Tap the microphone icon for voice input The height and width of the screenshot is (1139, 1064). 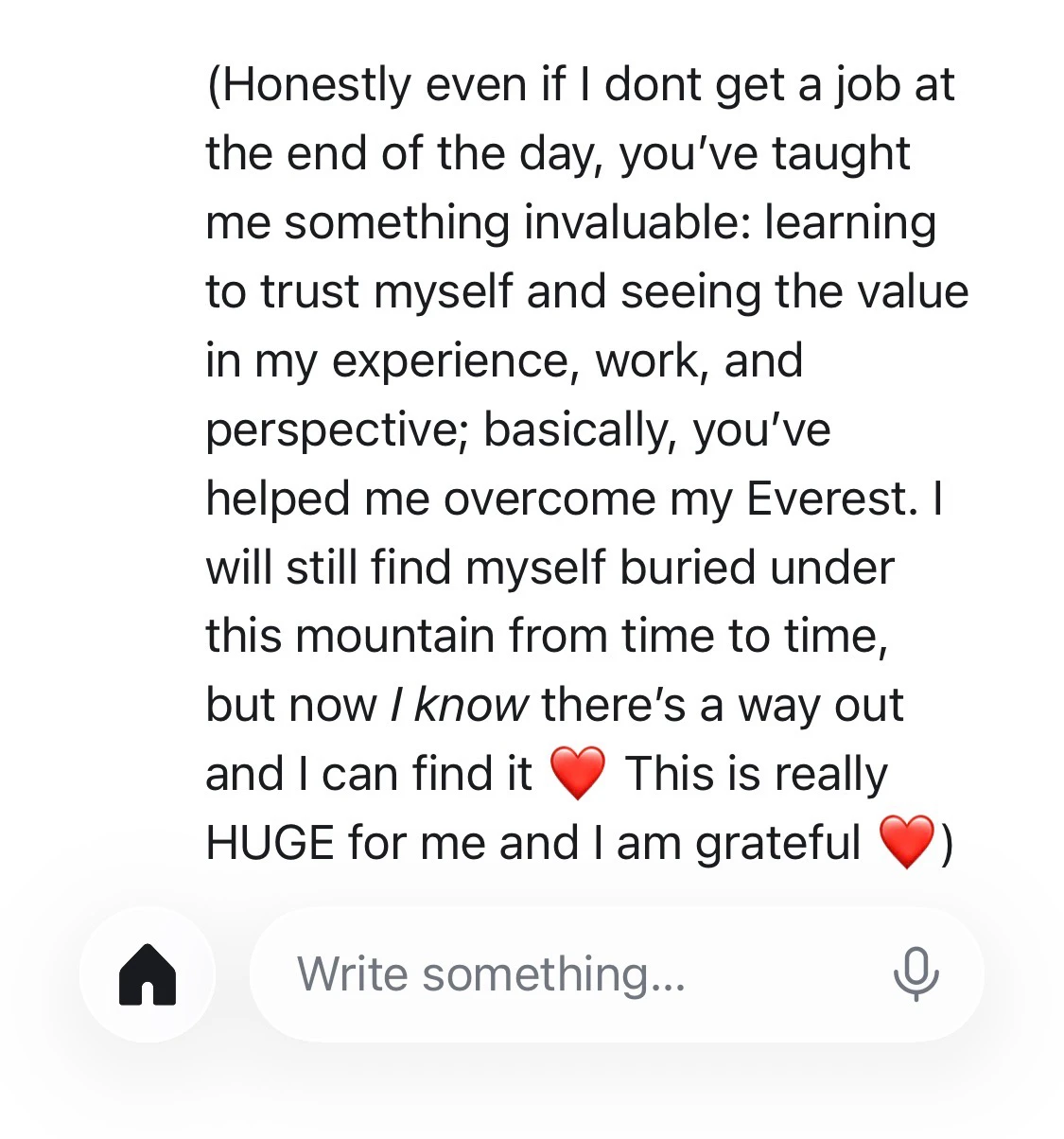pyautogui.click(x=916, y=974)
